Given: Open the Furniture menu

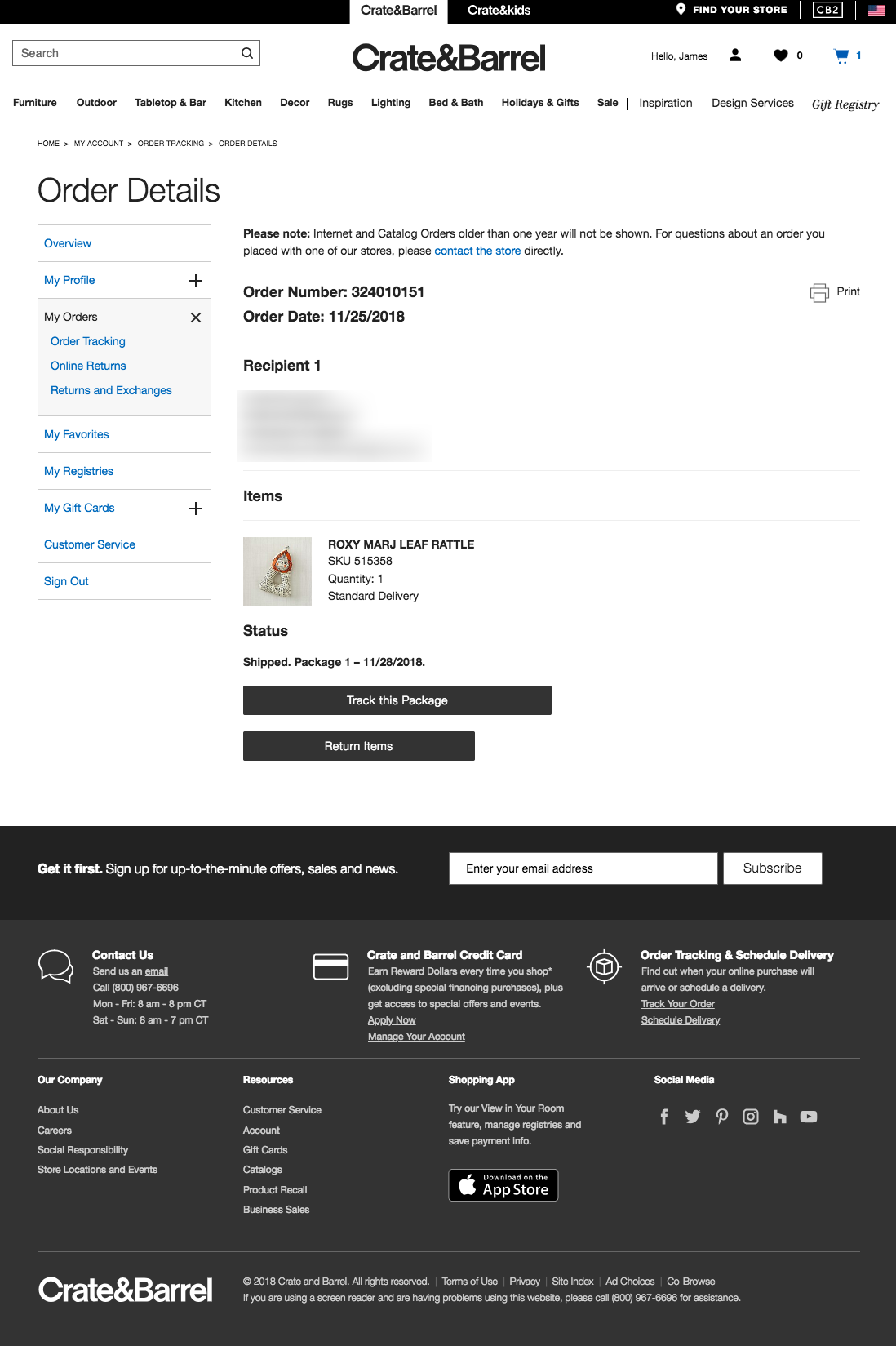Looking at the screenshot, I should 35,103.
